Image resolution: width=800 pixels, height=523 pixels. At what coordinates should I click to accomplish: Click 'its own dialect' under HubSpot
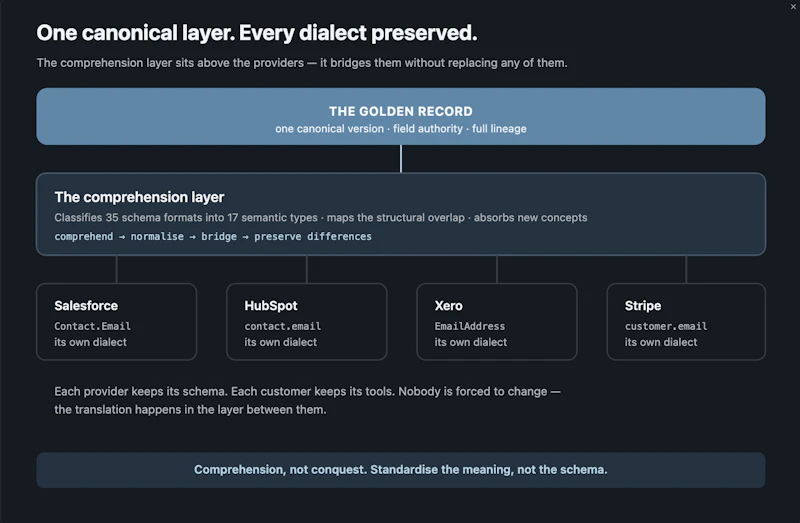click(281, 342)
